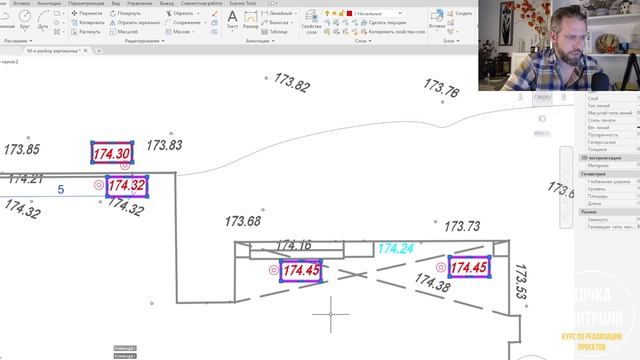The image size is (640, 360).
Task: Click Копировать свойства слоя
Action: (x=393, y=31)
